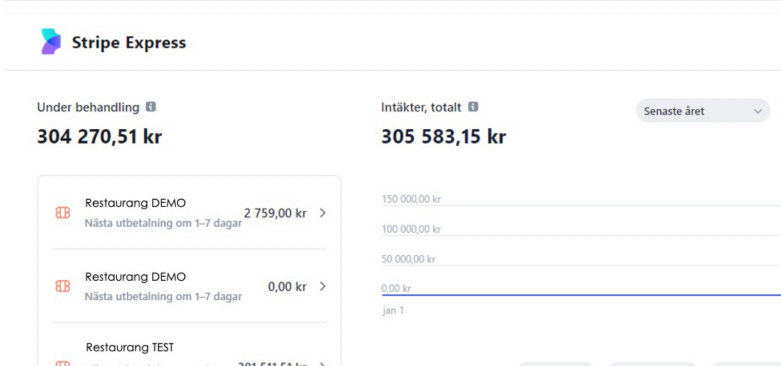Click icon beside Restaurang DEMO 2 759,00 kr

(x=63, y=213)
